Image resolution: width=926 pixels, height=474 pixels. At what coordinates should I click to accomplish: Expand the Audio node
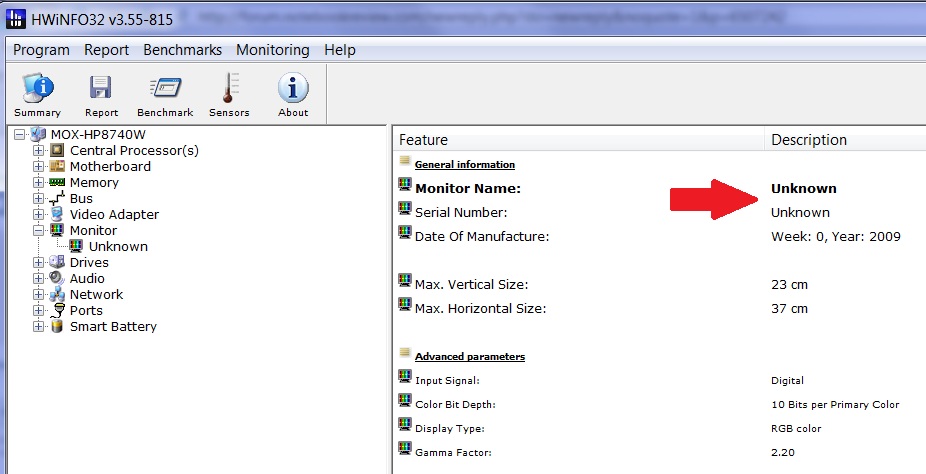tap(38, 278)
